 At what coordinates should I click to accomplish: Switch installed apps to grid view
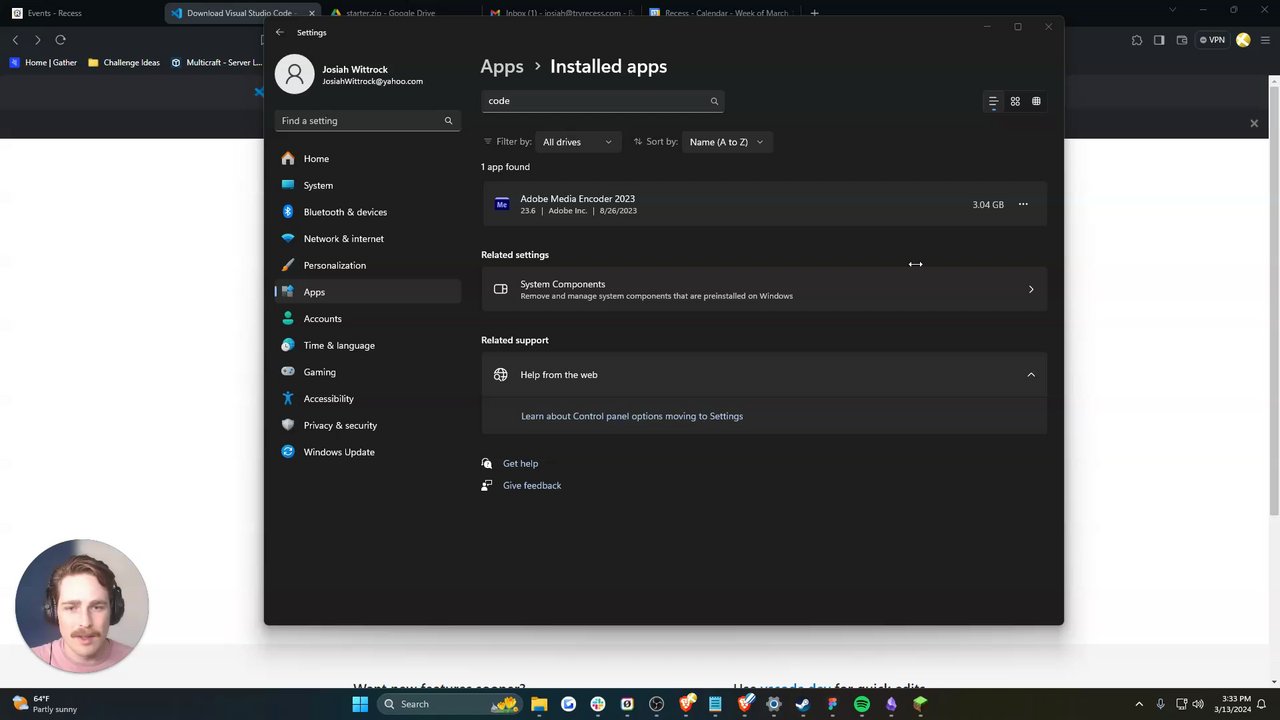pyautogui.click(x=1015, y=101)
